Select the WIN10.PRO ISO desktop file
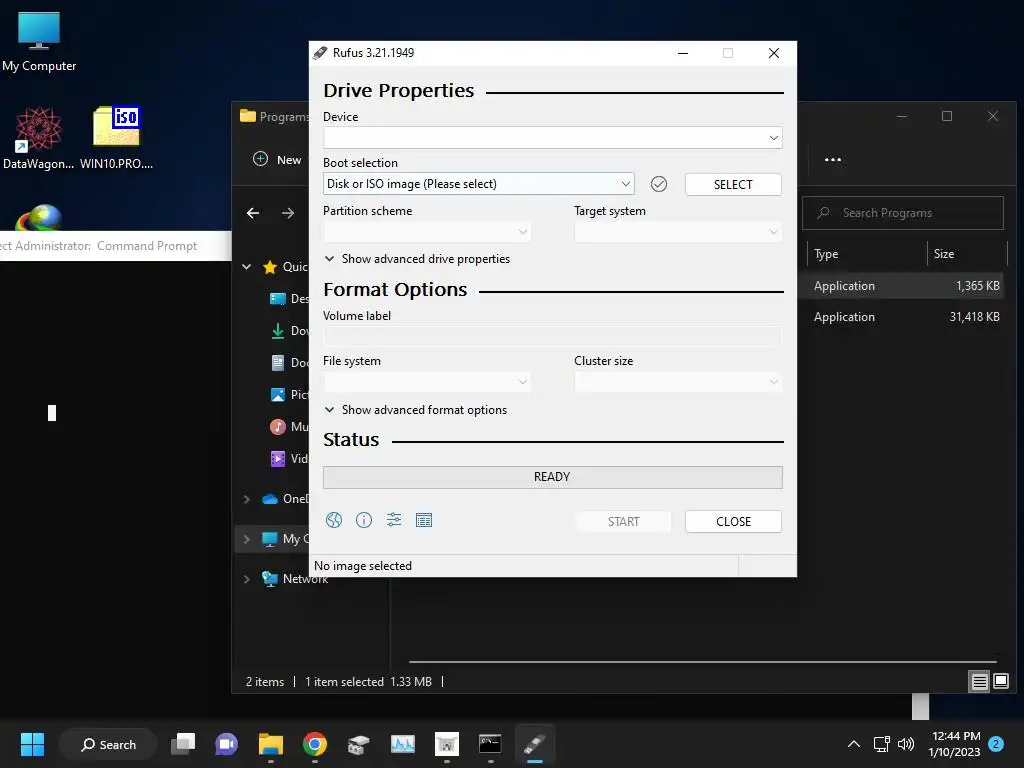The height and width of the screenshot is (768, 1024). click(117, 138)
